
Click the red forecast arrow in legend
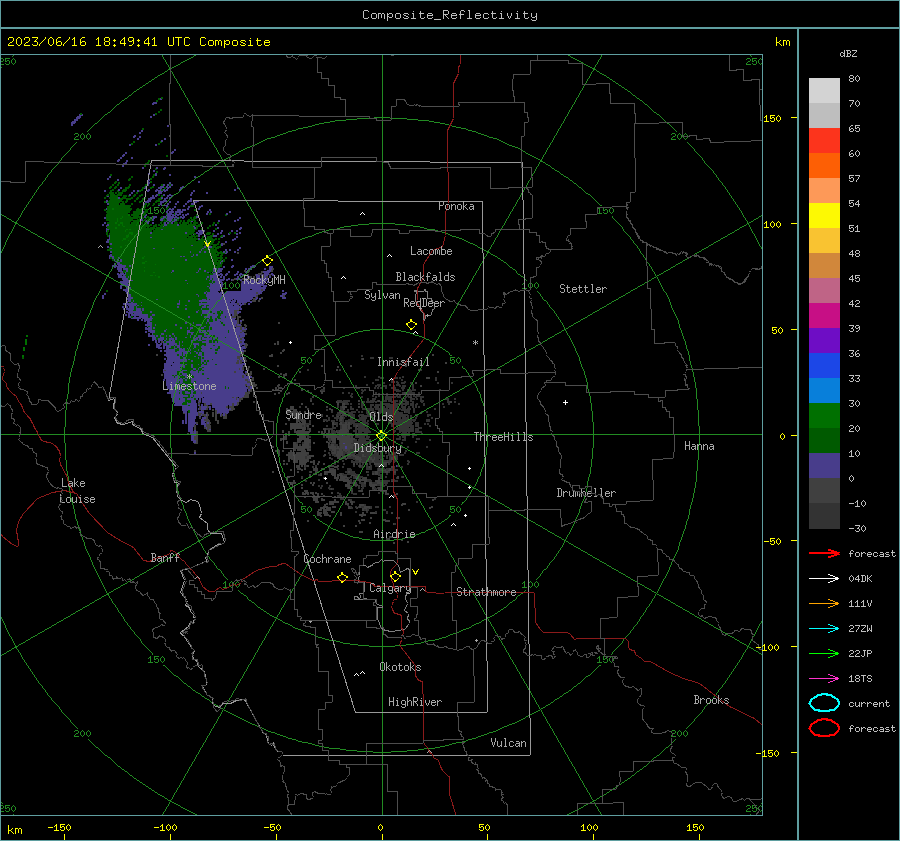tap(824, 553)
